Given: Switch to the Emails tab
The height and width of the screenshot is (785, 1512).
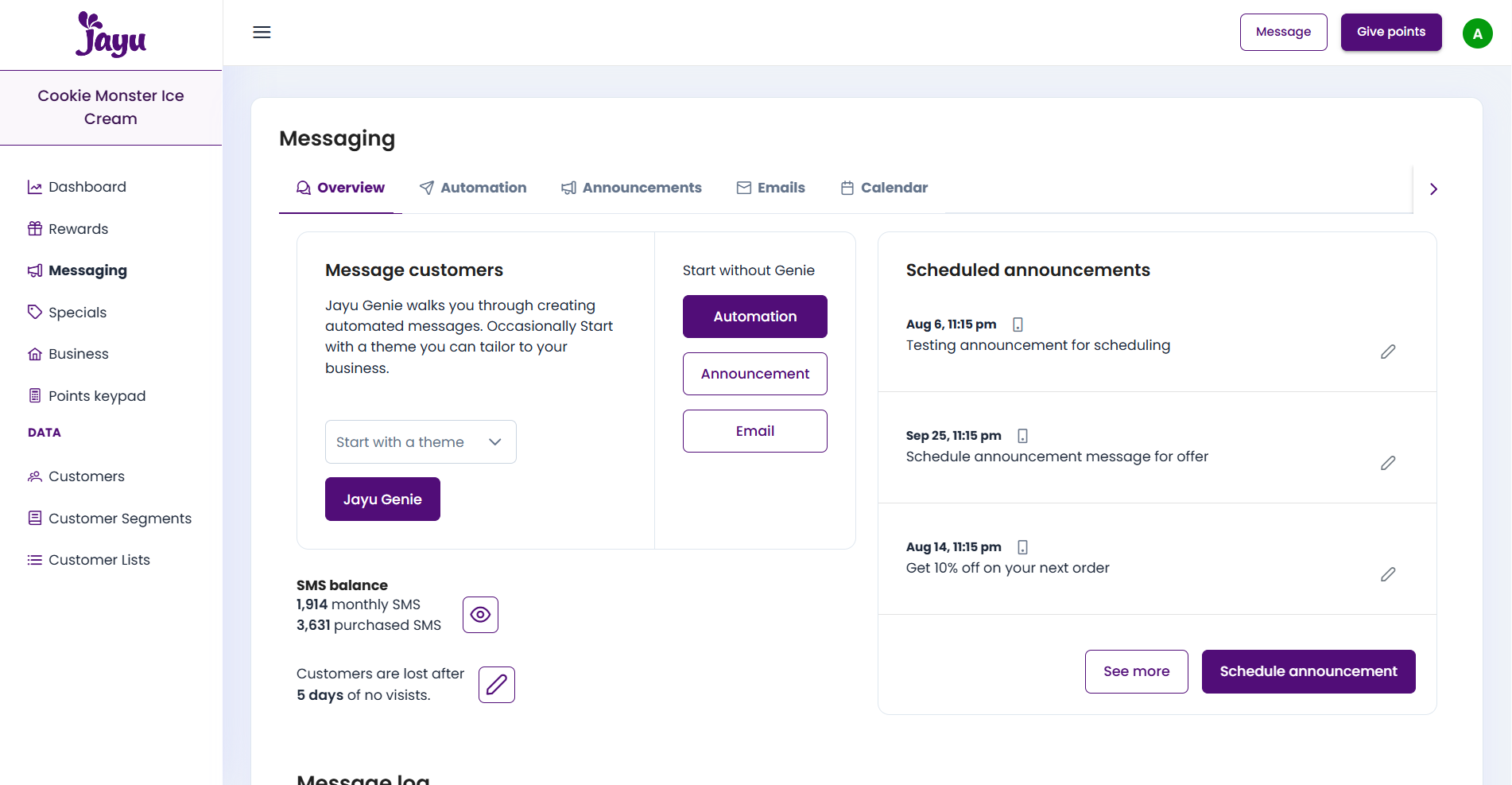Looking at the screenshot, I should [770, 188].
